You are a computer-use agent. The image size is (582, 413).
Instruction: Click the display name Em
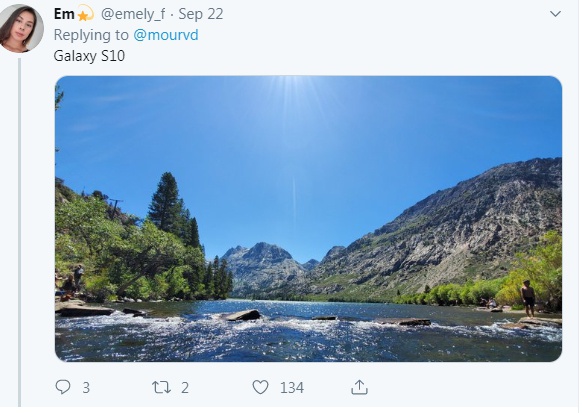[64, 14]
